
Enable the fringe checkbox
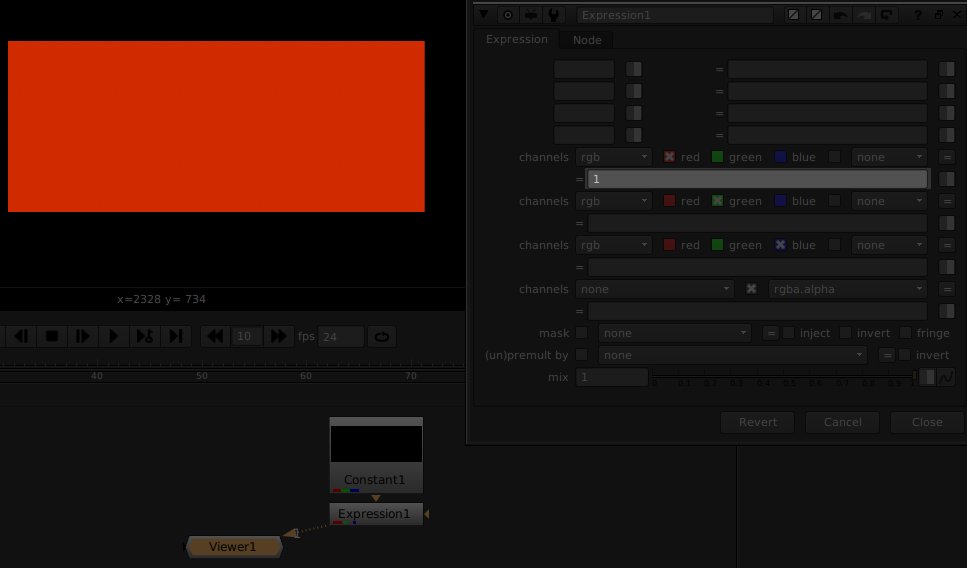[906, 333]
